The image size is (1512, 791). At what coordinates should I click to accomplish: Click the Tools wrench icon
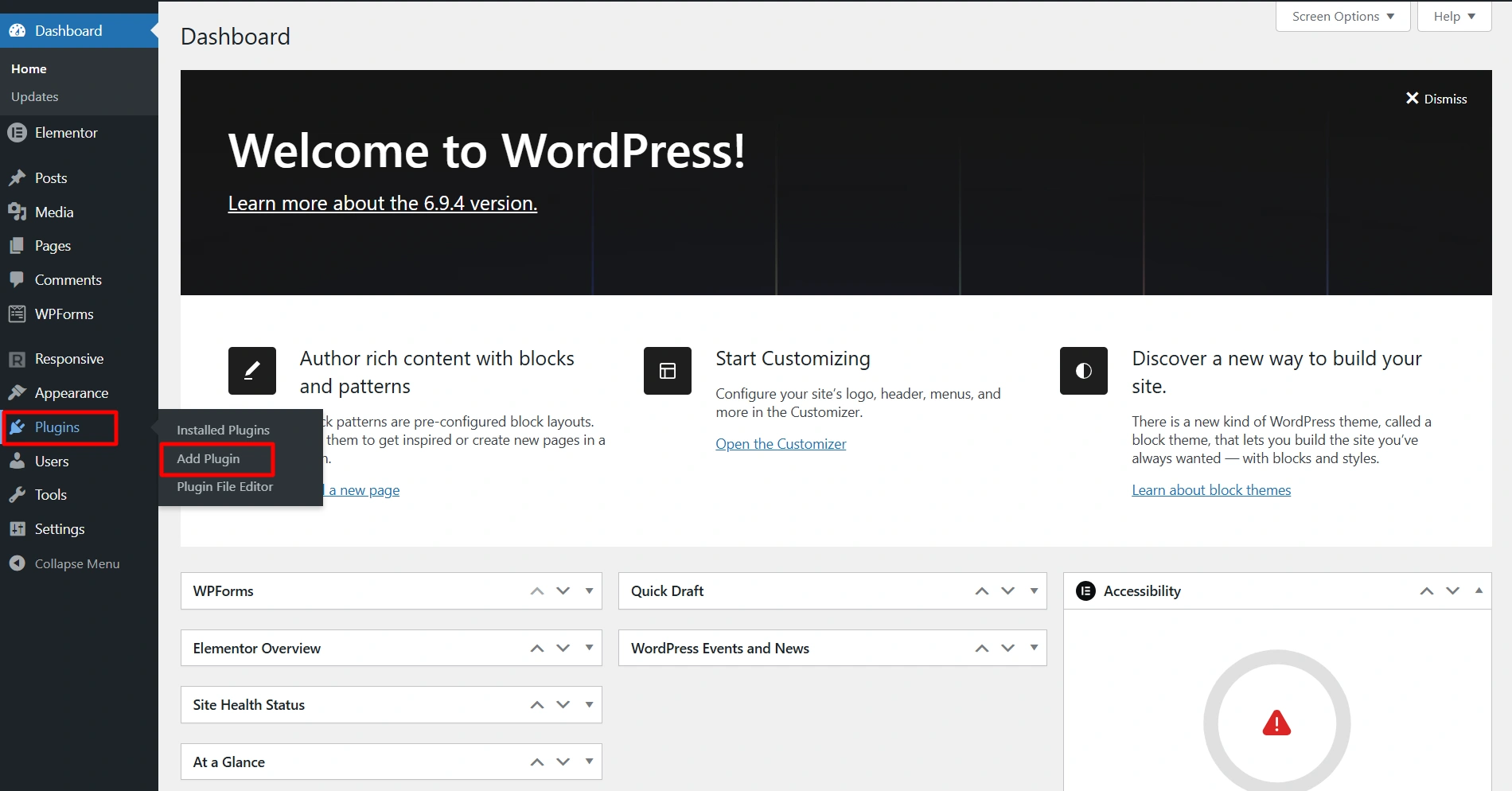point(18,495)
